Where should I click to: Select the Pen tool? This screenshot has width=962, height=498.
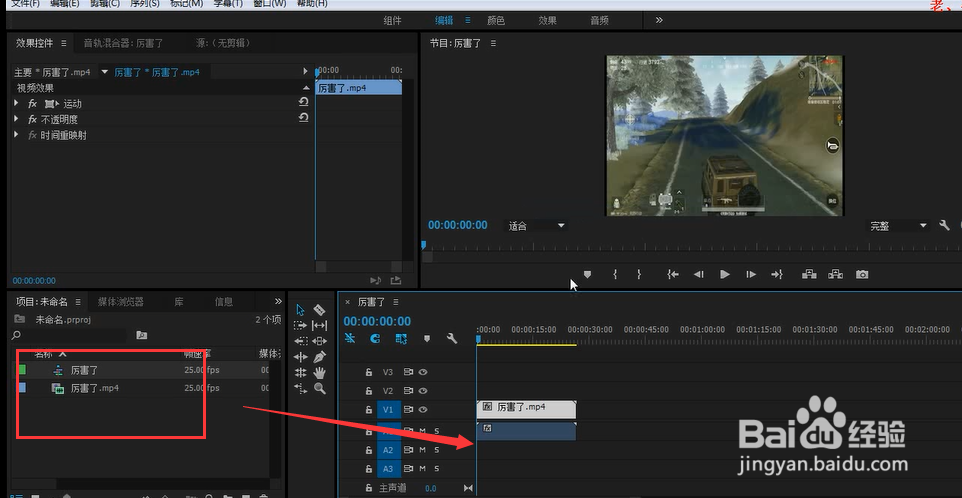[319, 357]
